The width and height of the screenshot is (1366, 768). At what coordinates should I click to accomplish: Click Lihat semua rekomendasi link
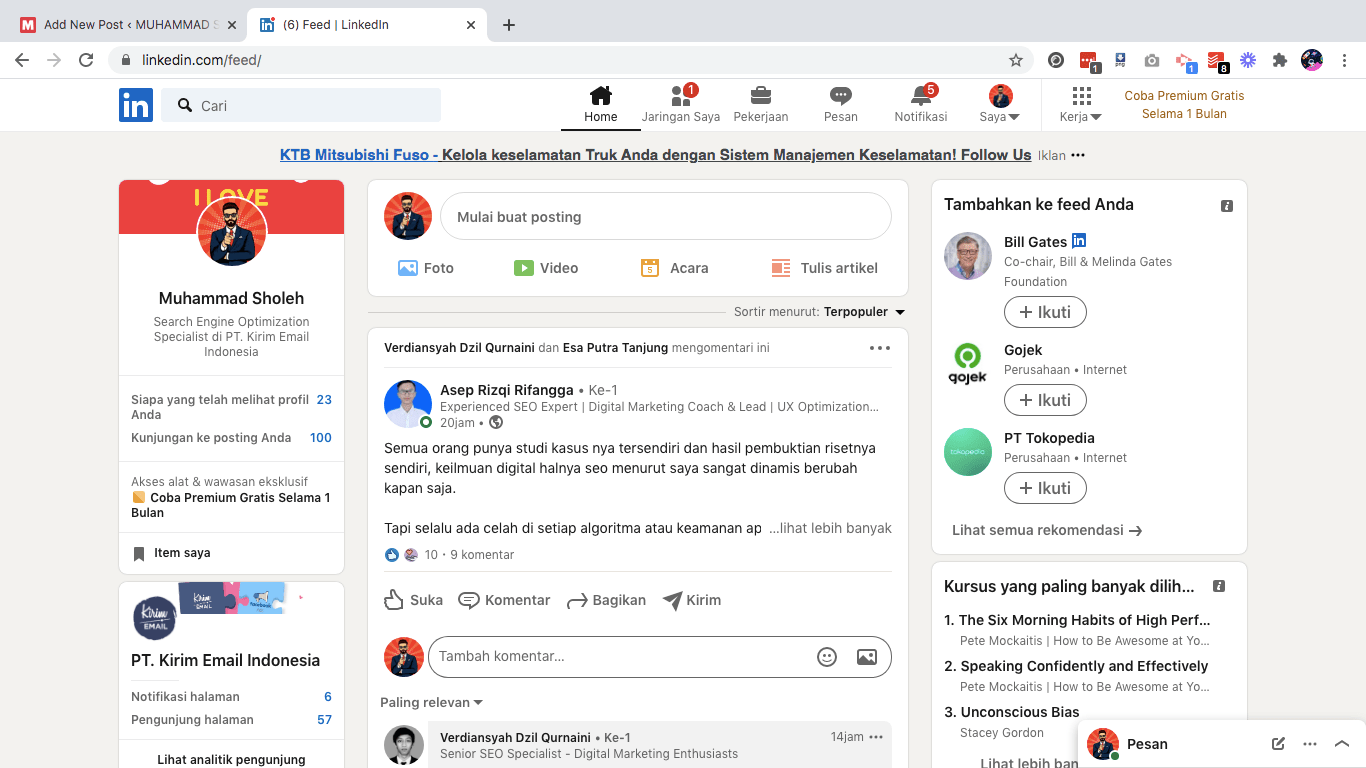[x=1047, y=530]
